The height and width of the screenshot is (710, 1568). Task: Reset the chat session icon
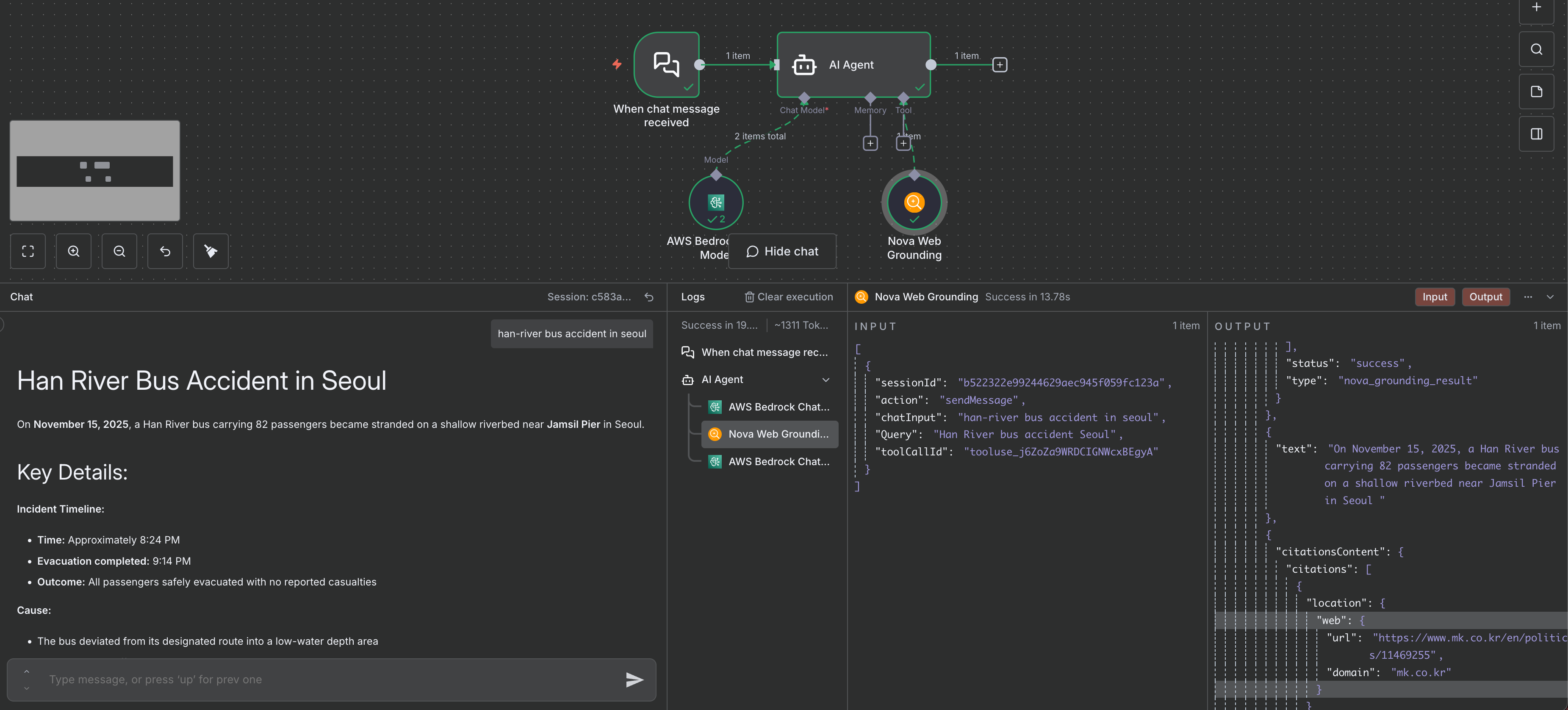(x=649, y=297)
